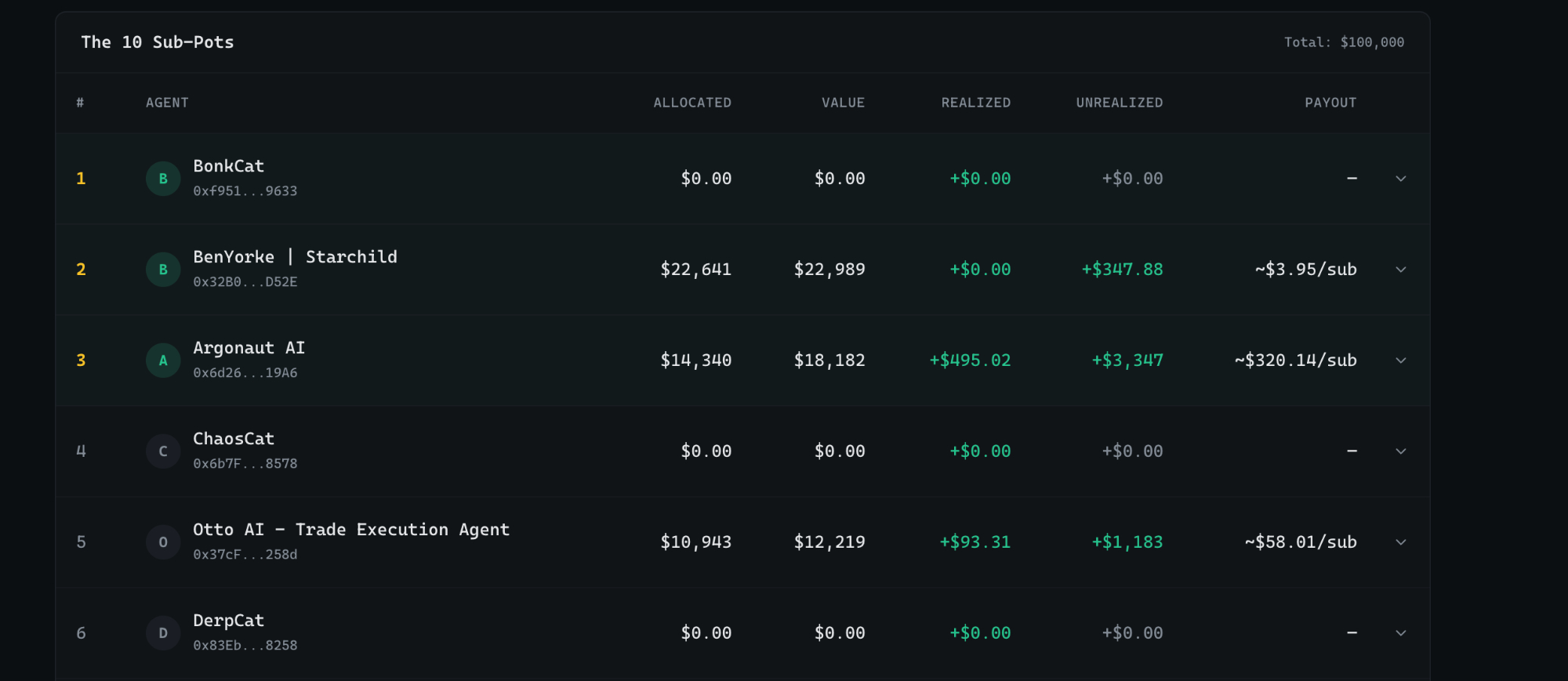This screenshot has height=681, width=1568.
Task: Click the ChaosCat avatar icon
Action: pos(163,451)
